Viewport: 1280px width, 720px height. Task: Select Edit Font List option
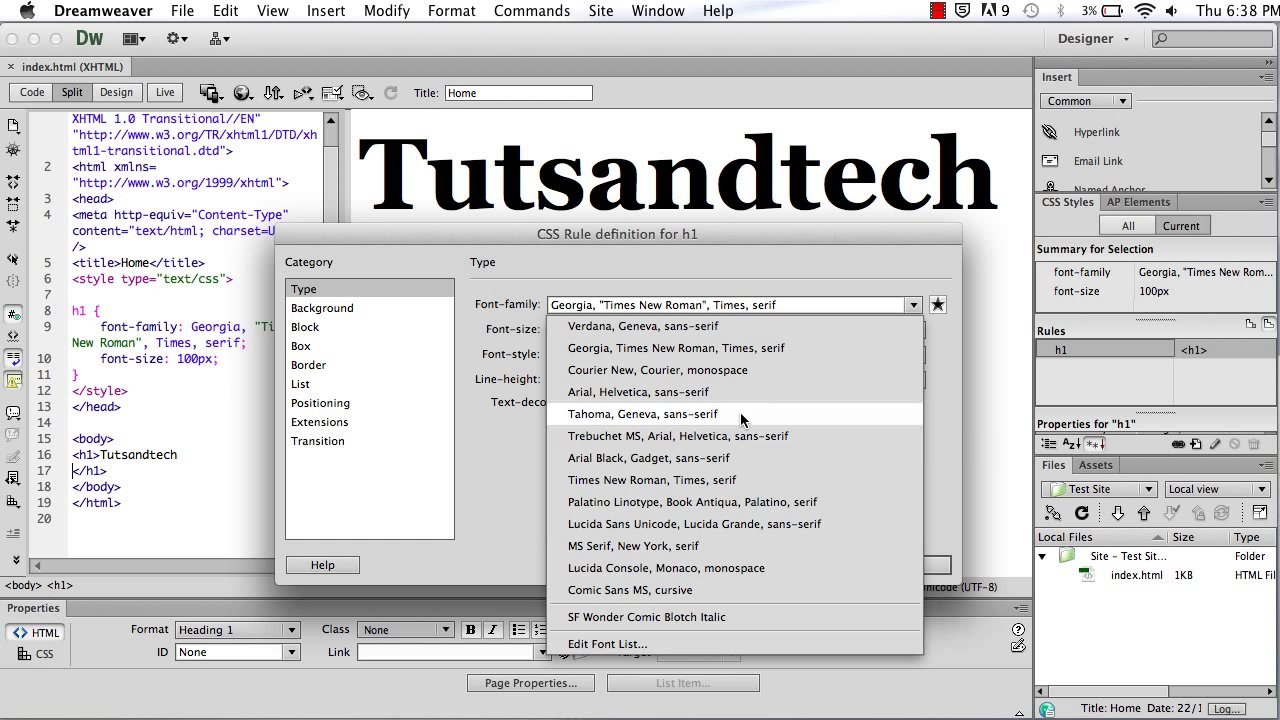(x=735, y=644)
